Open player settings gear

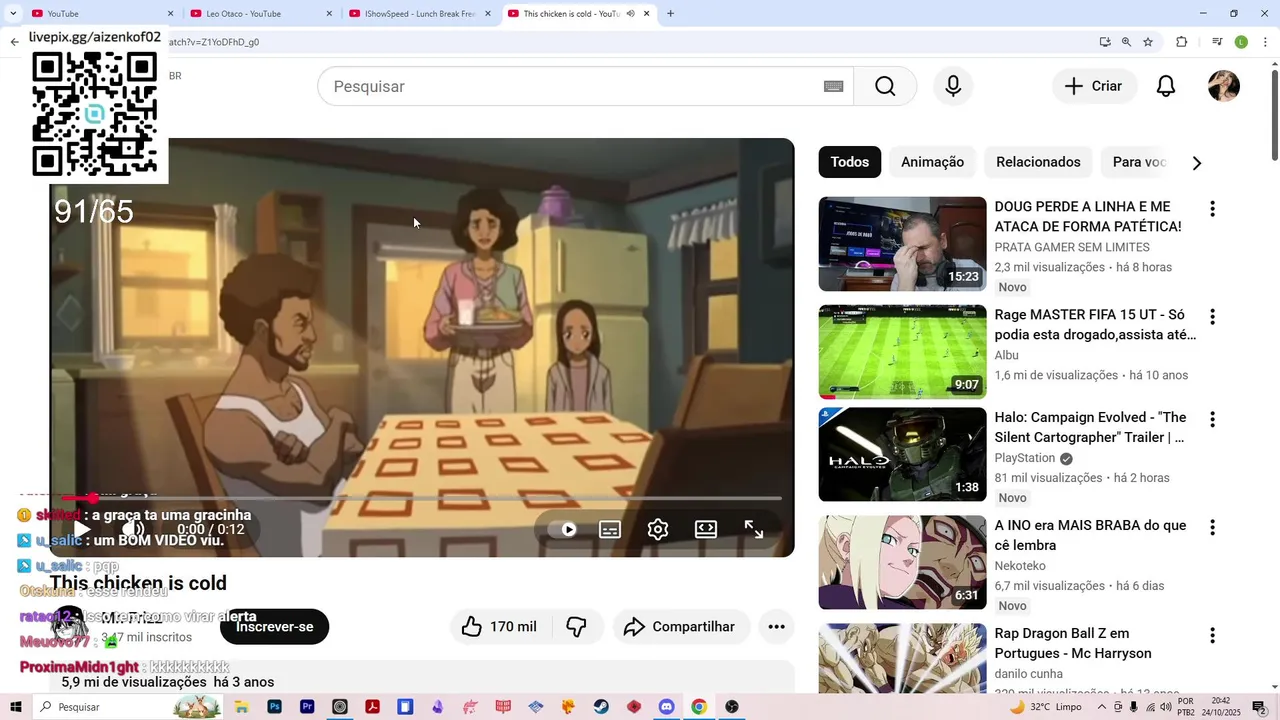pyautogui.click(x=658, y=530)
